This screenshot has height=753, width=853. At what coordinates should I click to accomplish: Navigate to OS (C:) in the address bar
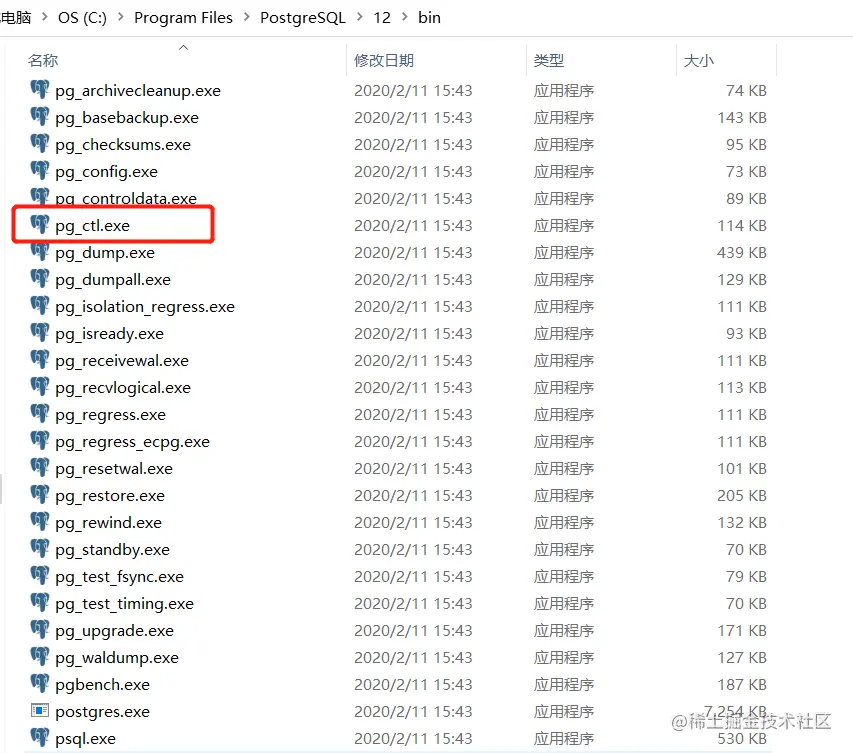[82, 18]
